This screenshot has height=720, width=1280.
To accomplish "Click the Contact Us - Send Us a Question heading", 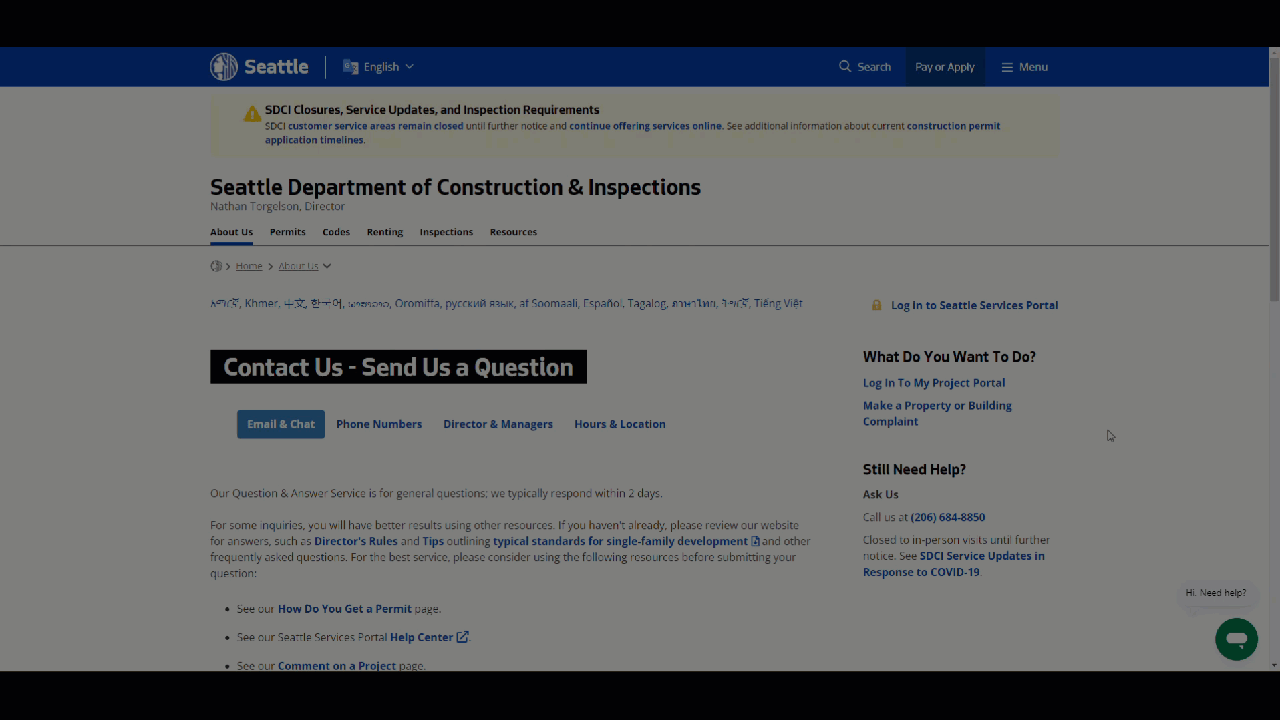I will pyautogui.click(x=398, y=367).
